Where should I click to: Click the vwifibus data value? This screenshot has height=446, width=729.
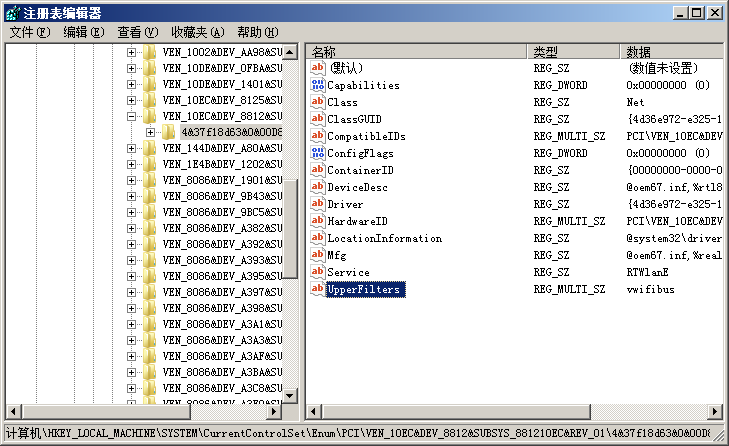pos(650,289)
